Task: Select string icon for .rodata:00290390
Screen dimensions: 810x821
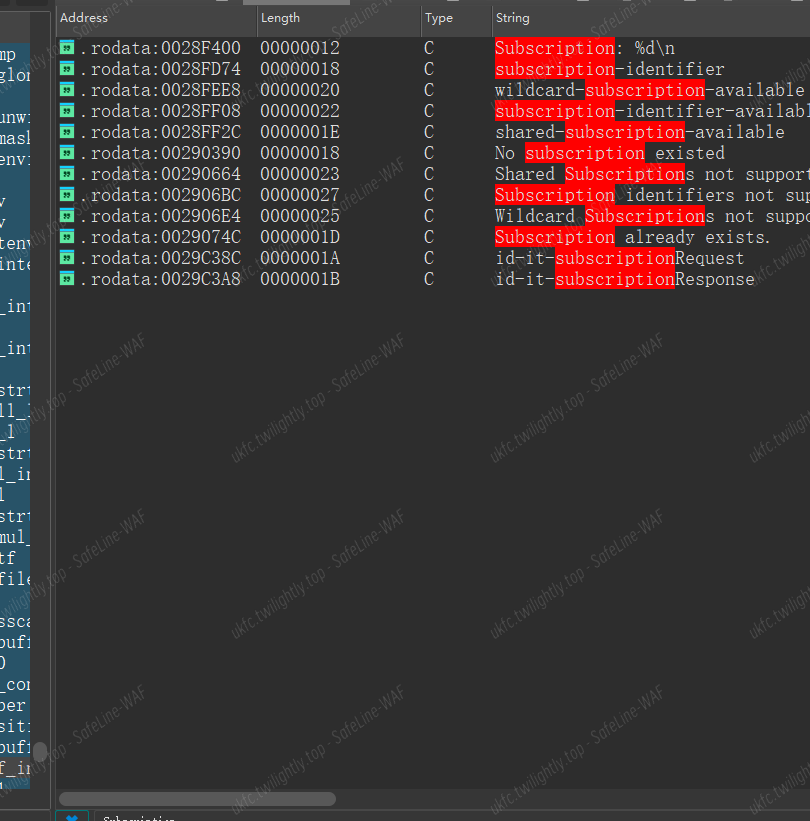Action: (x=67, y=153)
